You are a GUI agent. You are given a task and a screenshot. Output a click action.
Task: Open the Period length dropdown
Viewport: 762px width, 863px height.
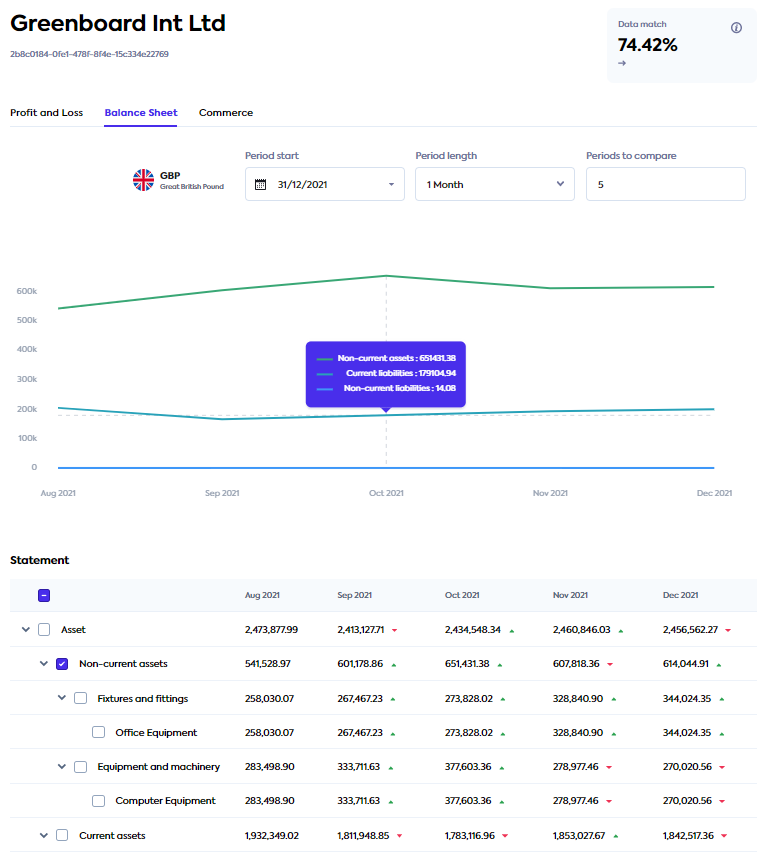coord(495,184)
